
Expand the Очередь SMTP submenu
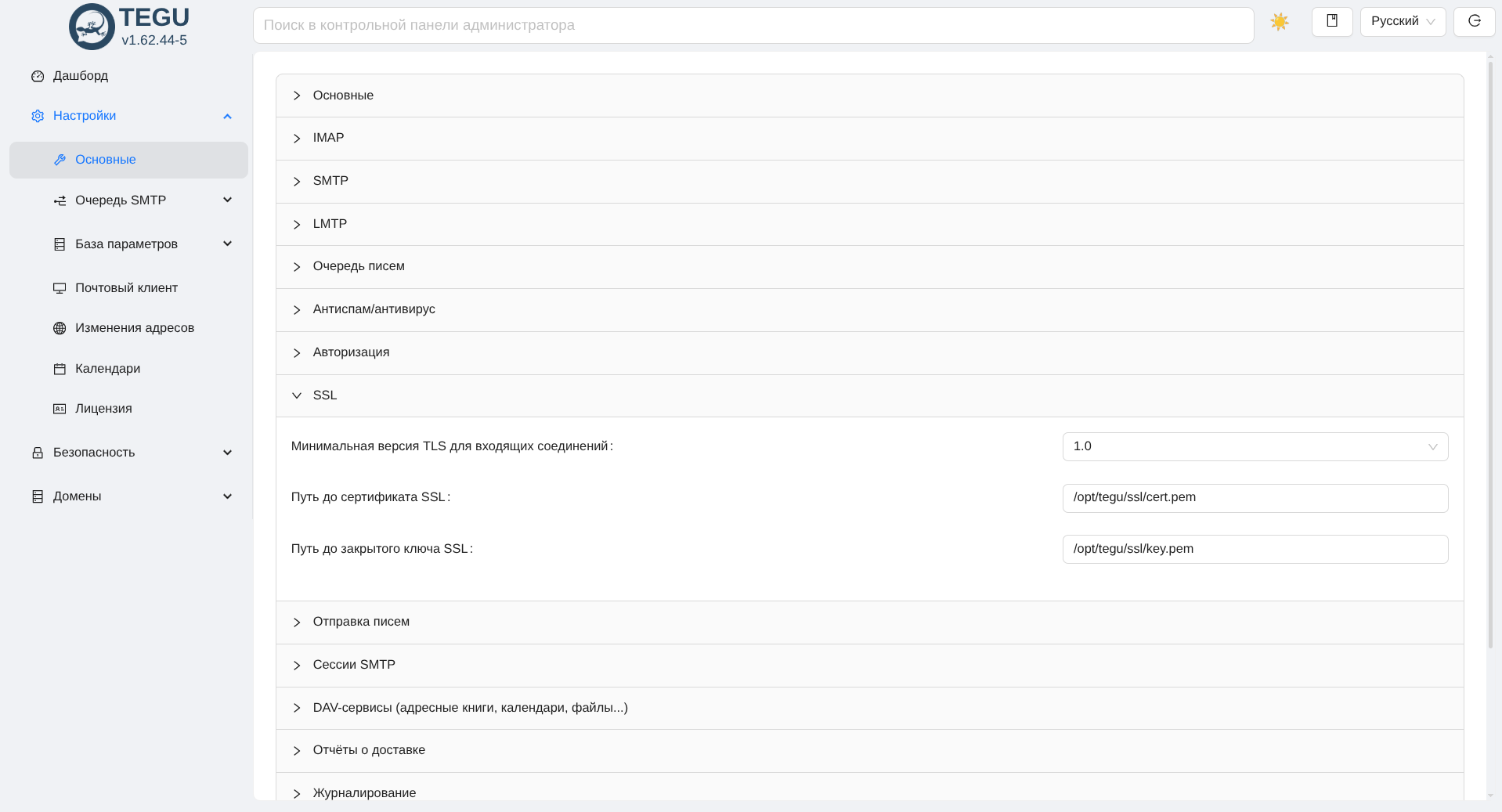(x=227, y=200)
